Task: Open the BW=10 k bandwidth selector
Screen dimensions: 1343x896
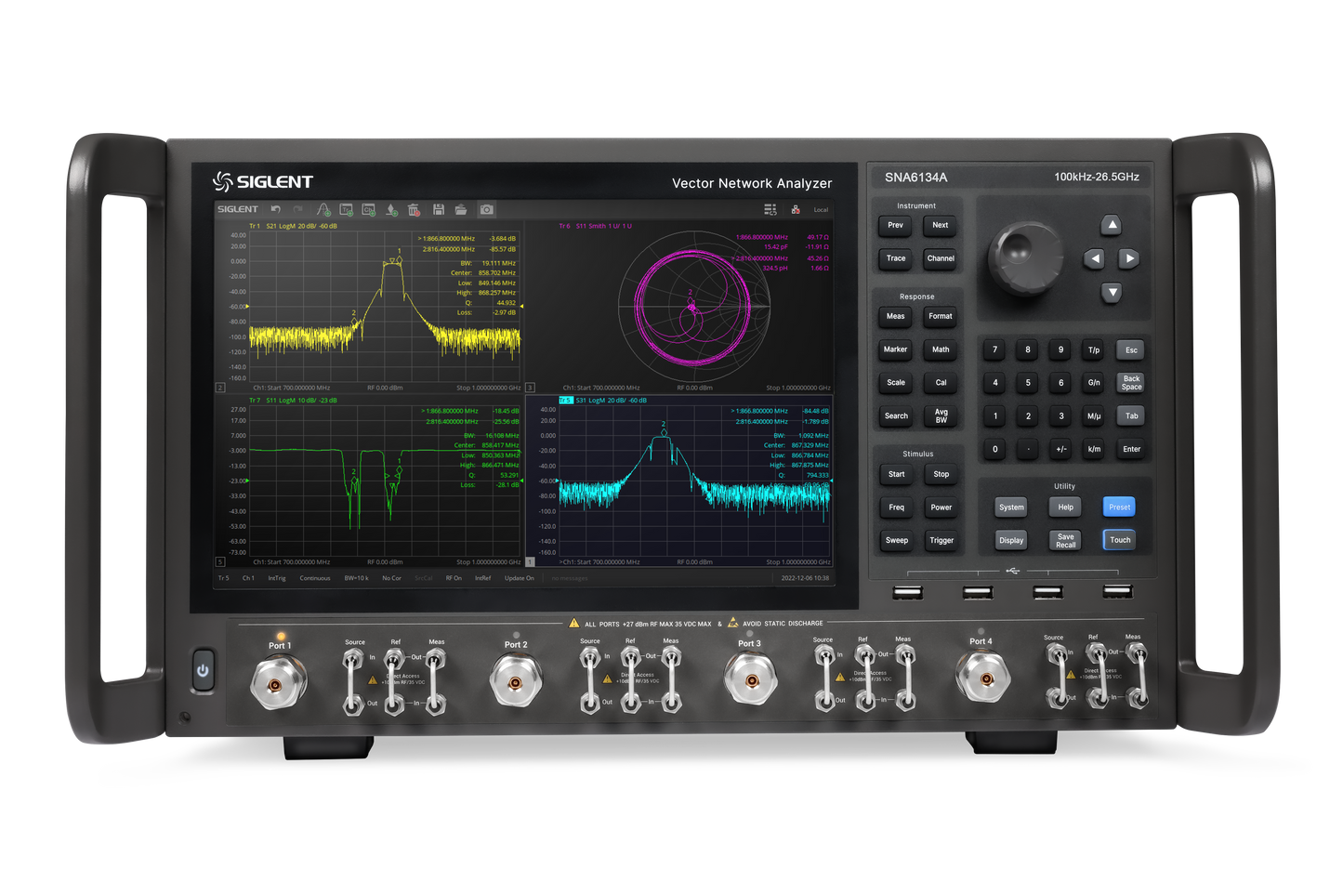Action: click(x=356, y=578)
